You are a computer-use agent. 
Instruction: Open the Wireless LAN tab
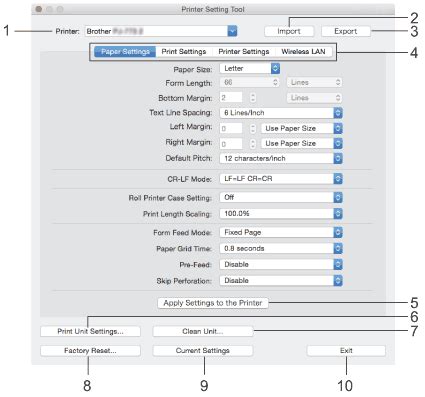[303, 52]
